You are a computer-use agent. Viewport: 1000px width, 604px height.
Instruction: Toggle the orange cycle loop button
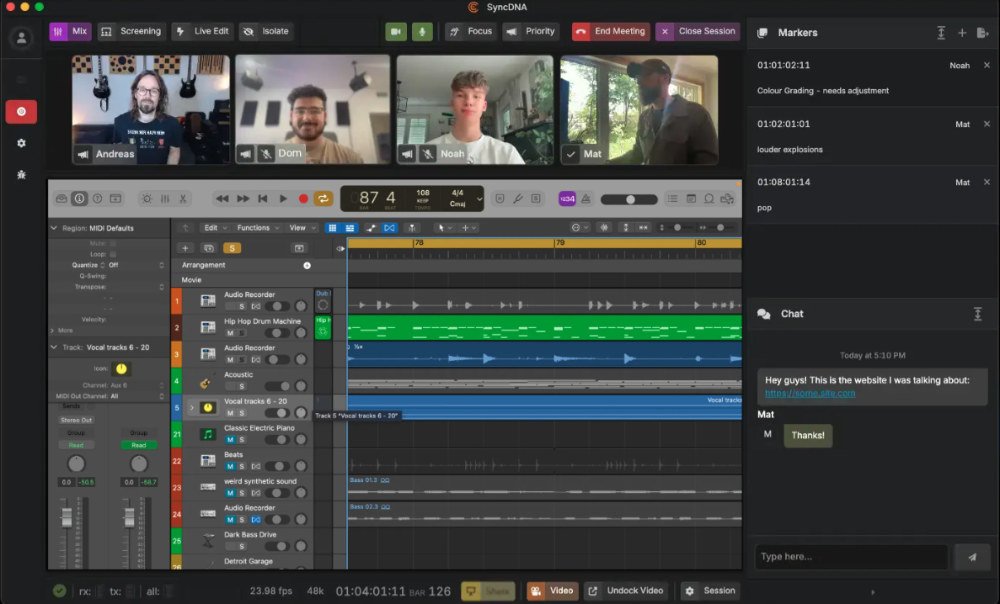[x=323, y=199]
